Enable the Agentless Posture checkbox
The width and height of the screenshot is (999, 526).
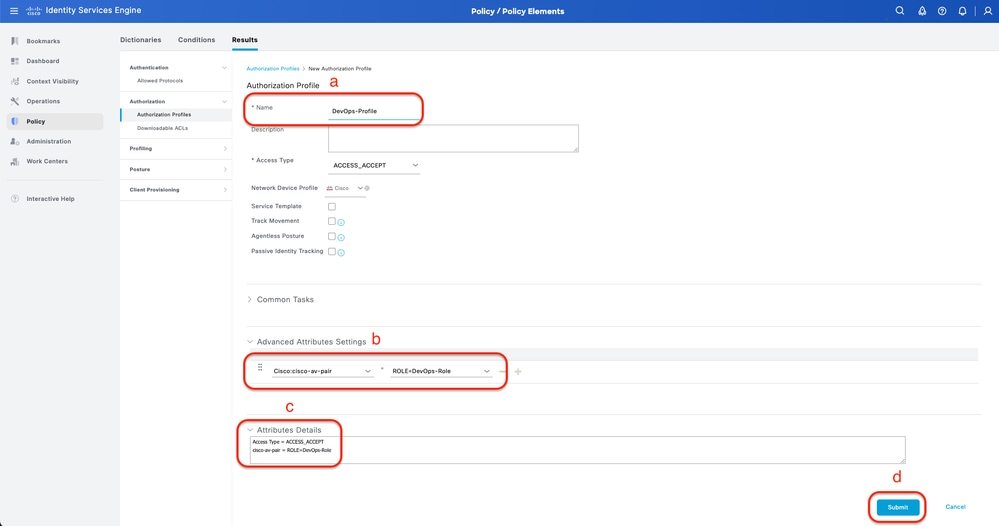pos(332,236)
